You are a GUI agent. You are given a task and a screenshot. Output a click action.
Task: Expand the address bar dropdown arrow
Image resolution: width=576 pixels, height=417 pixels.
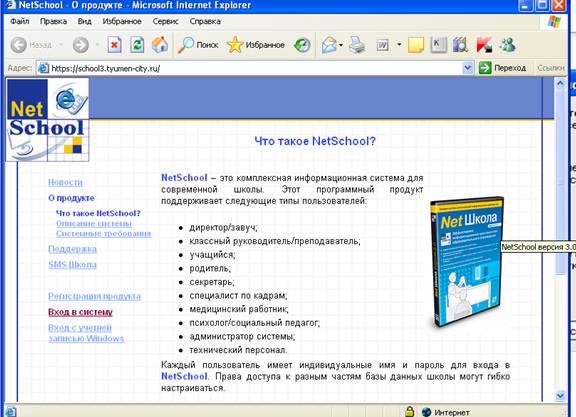[467, 68]
